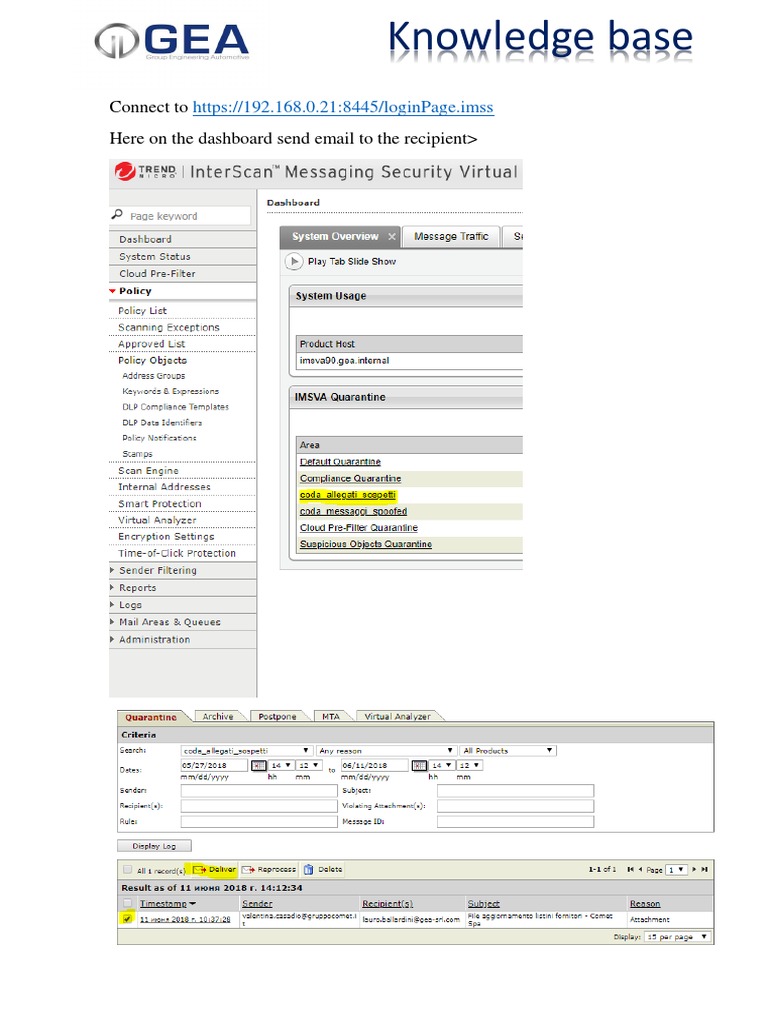Open the All Products dropdown

pos(507,750)
